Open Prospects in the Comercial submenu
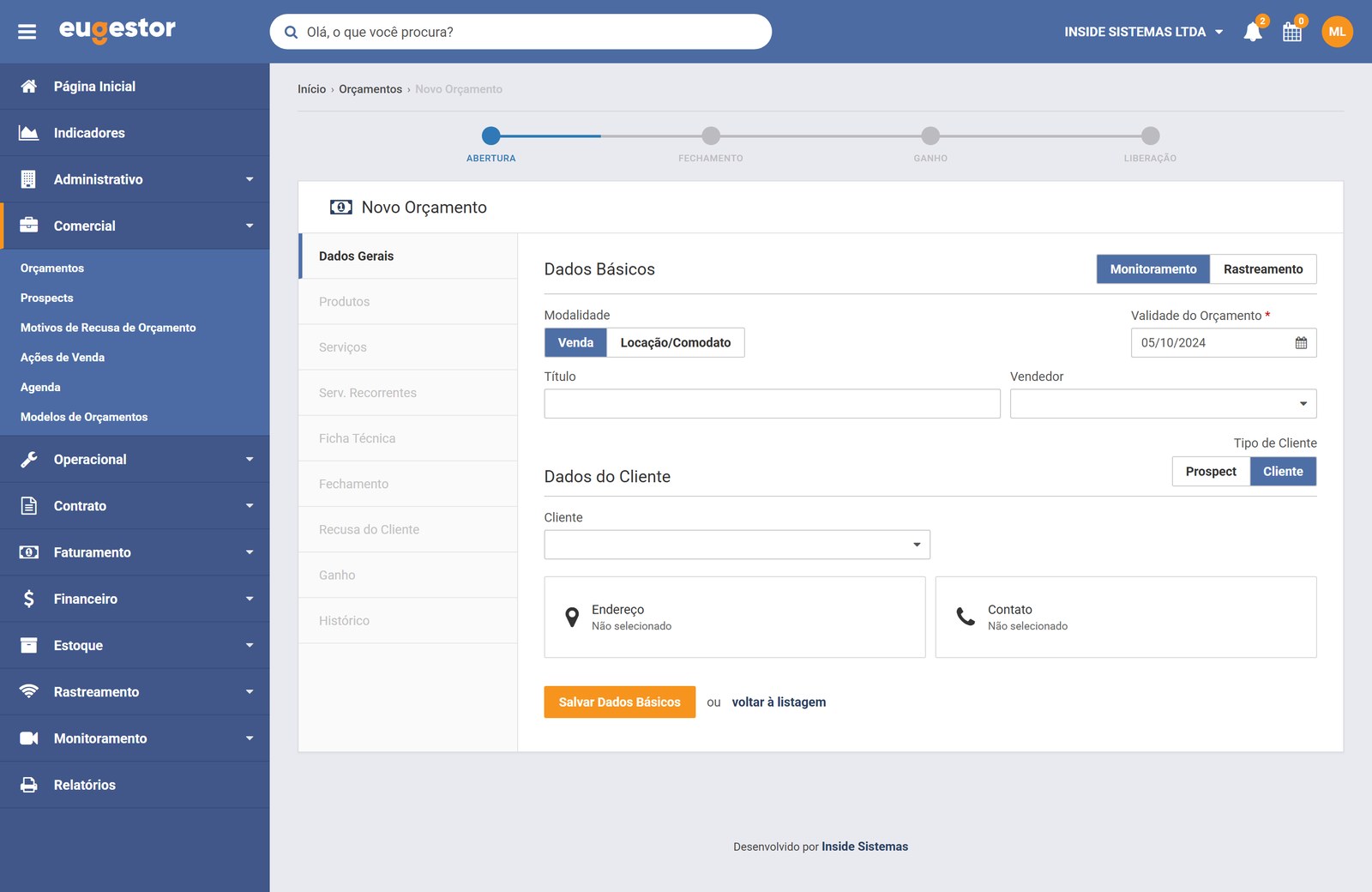 47,298
